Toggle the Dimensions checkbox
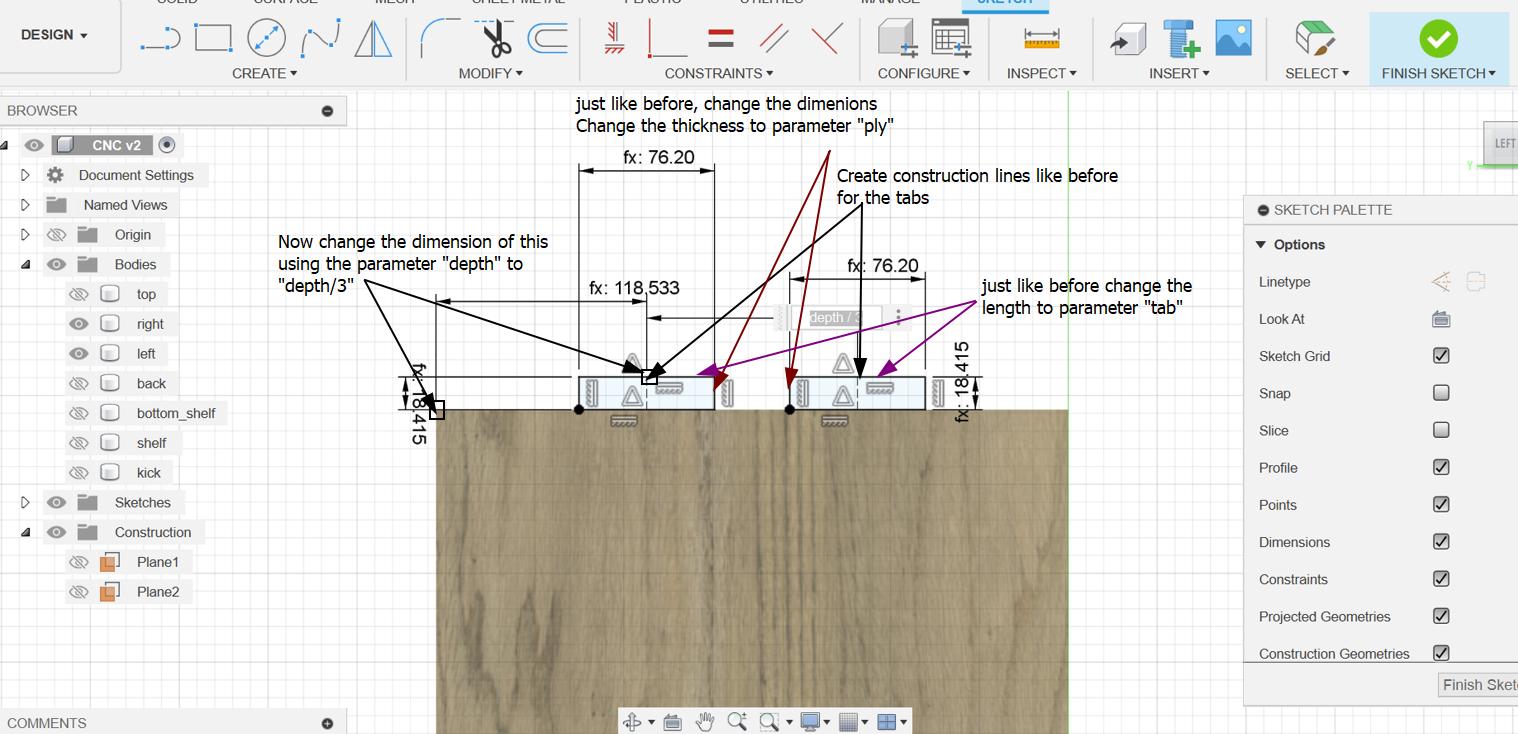The image size is (1518, 734). coord(1441,542)
